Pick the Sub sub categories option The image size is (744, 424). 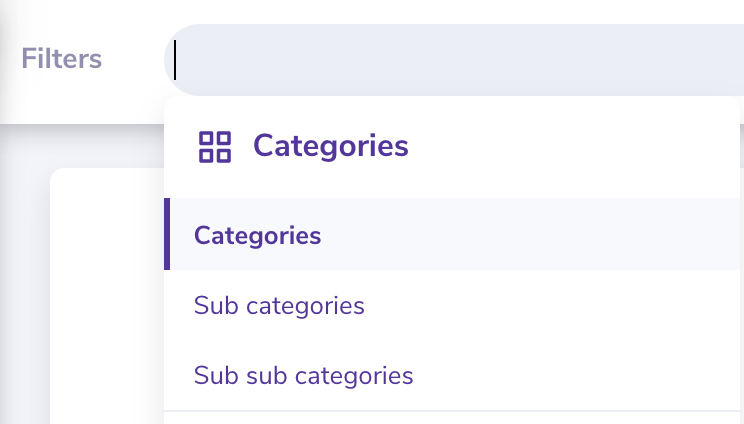coord(452,375)
